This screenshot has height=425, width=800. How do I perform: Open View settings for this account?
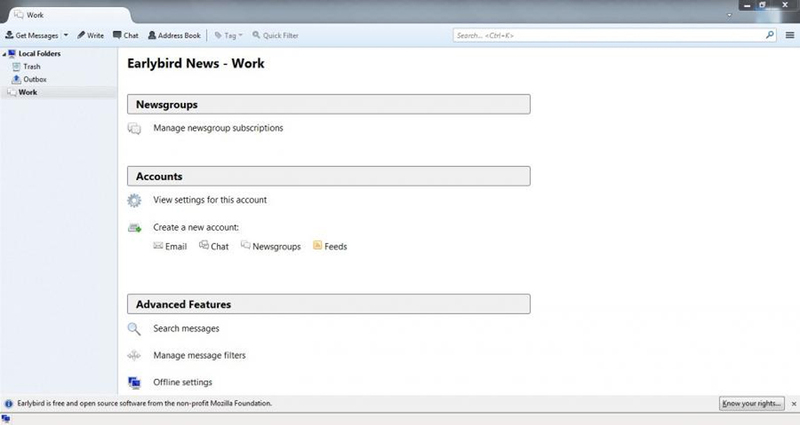pos(210,200)
